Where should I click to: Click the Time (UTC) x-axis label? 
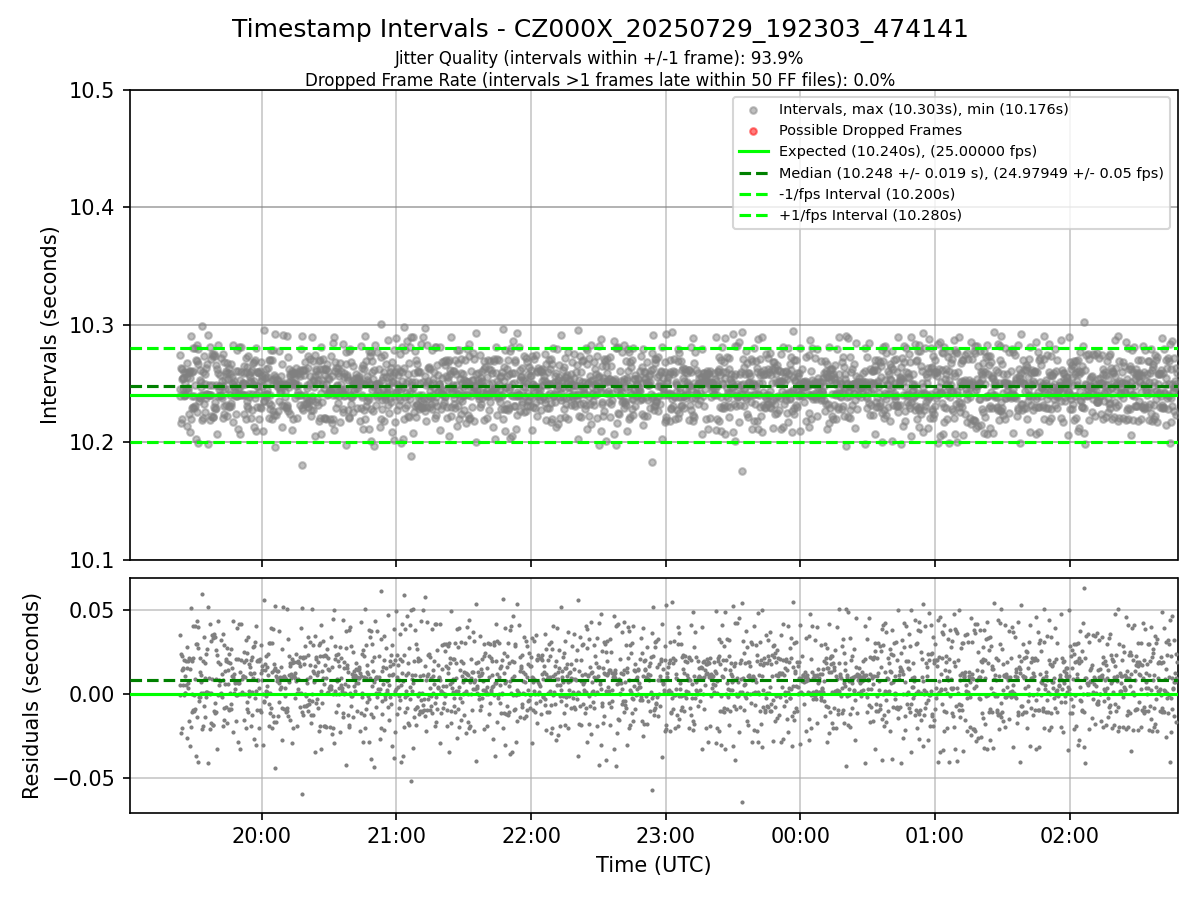[x=653, y=865]
